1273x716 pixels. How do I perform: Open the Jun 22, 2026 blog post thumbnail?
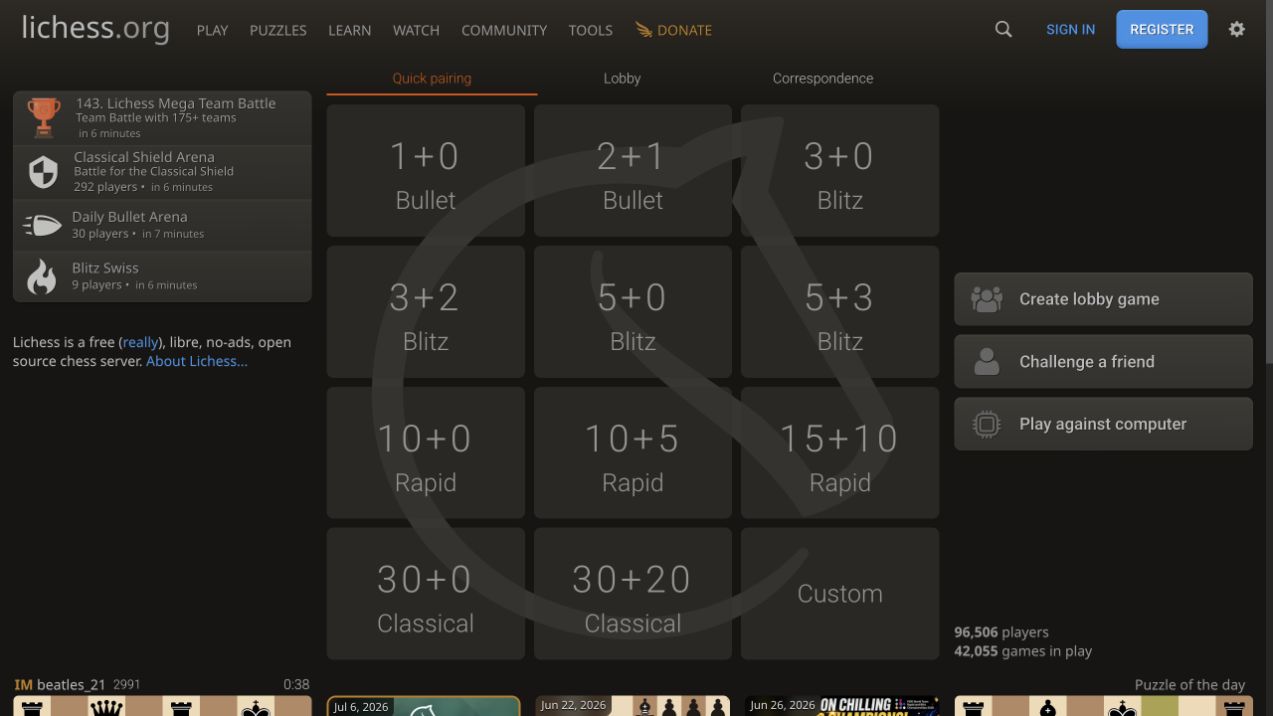pos(632,706)
